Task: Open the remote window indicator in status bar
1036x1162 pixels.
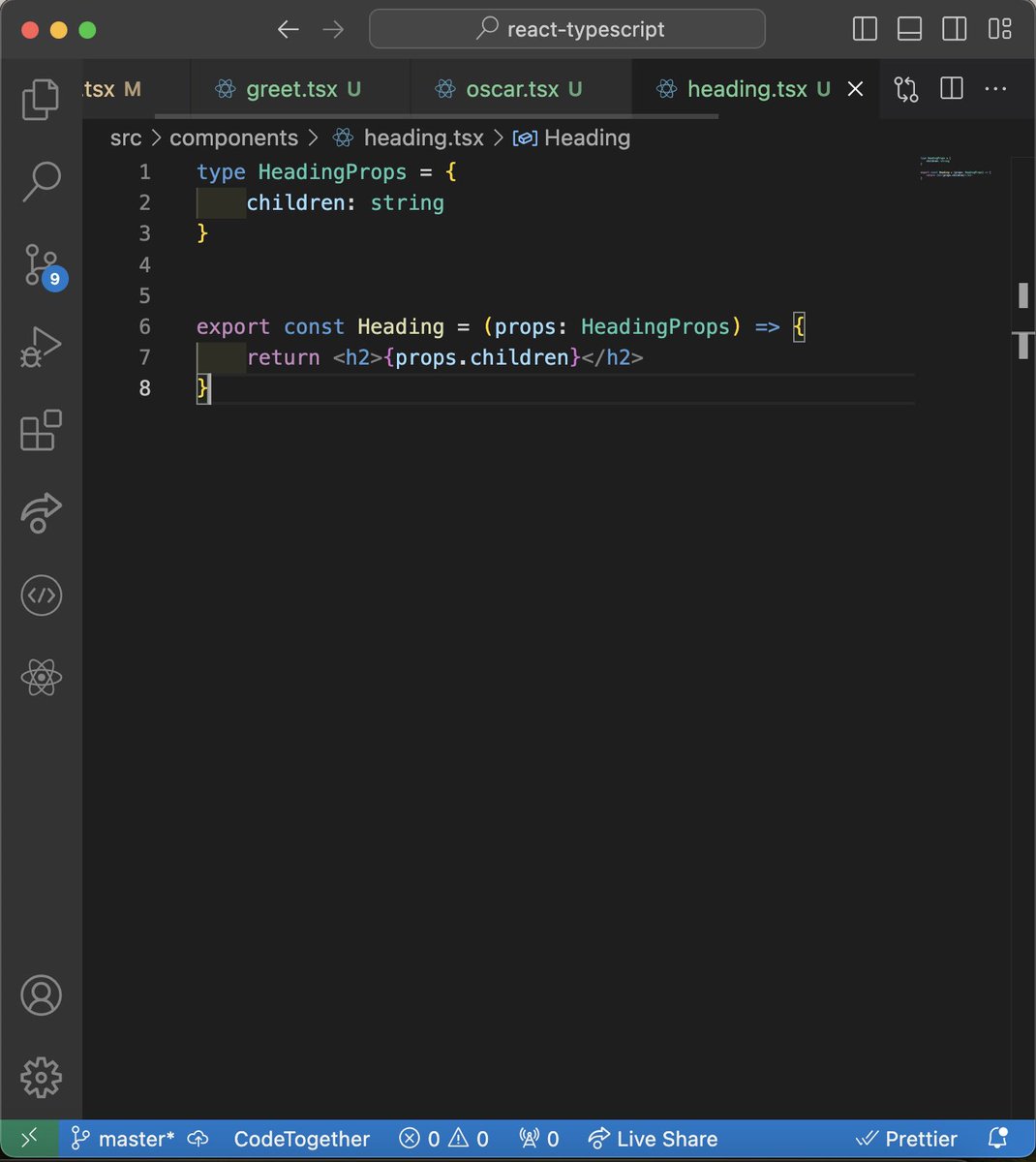Action: pos(29,1139)
